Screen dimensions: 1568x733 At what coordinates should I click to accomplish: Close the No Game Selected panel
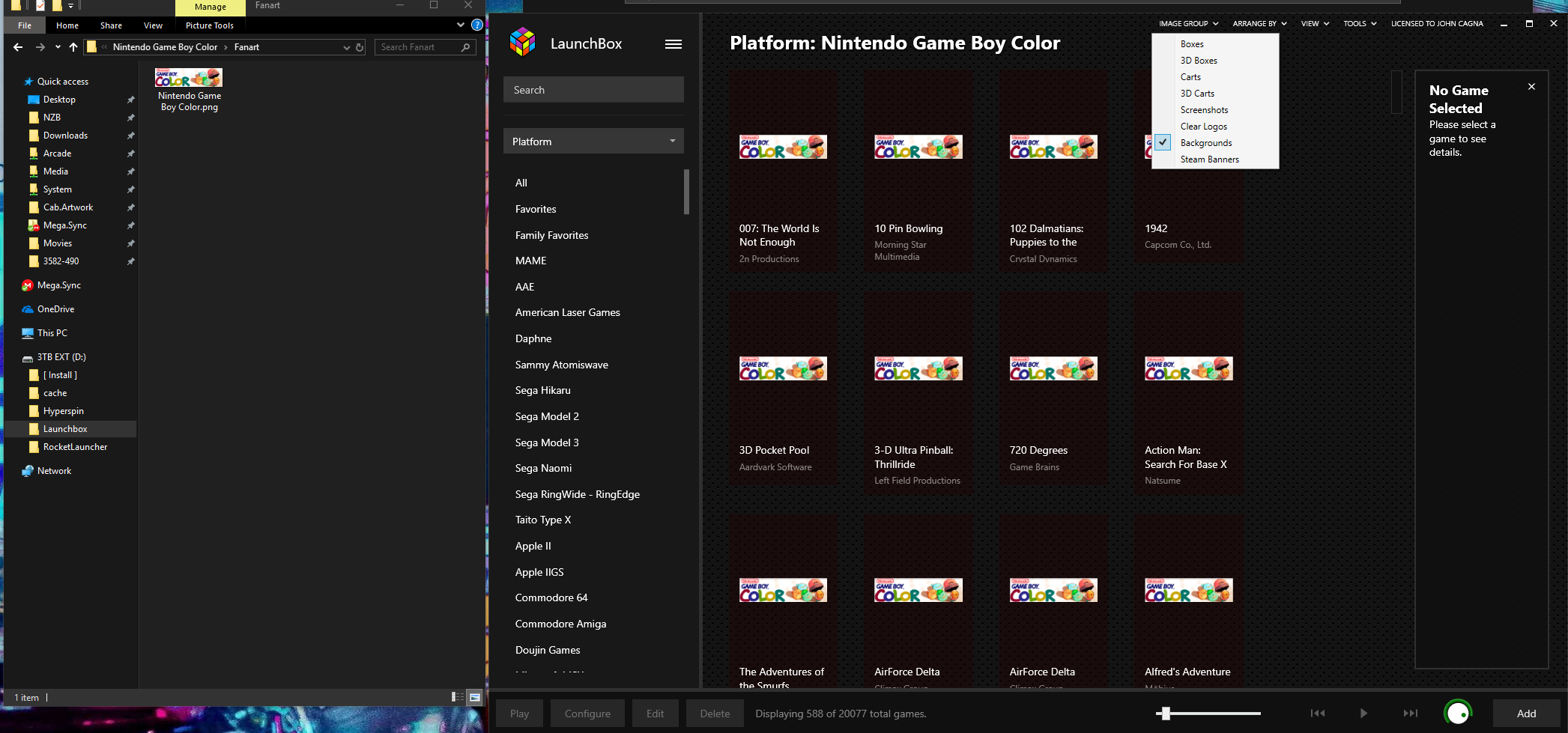(x=1531, y=87)
